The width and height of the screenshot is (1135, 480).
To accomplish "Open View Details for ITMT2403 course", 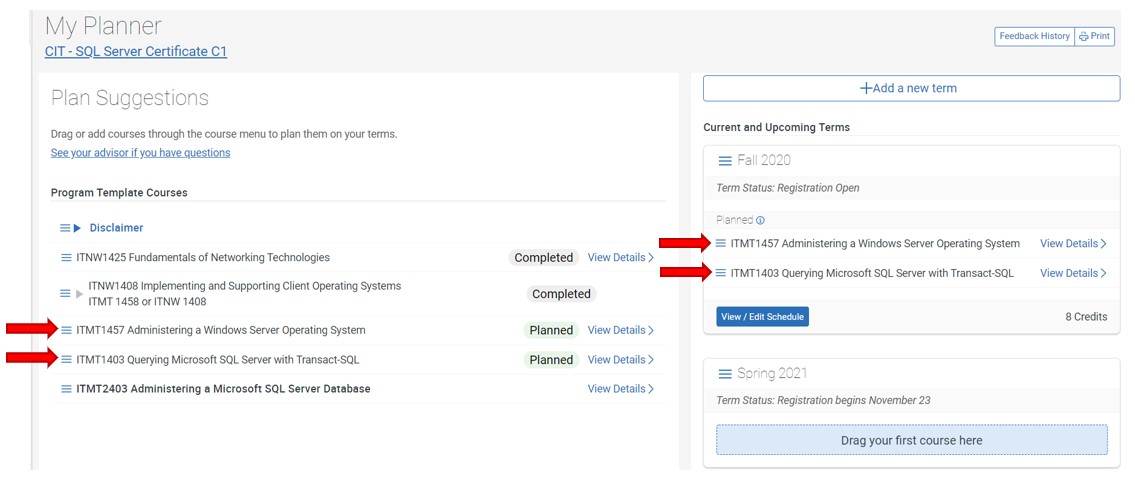I will pyautogui.click(x=620, y=389).
